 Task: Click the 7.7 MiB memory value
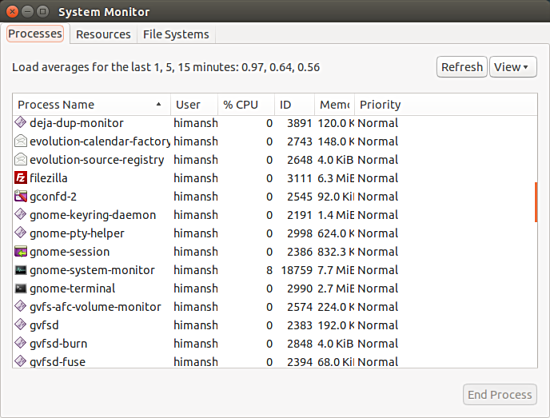pyautogui.click(x=336, y=270)
